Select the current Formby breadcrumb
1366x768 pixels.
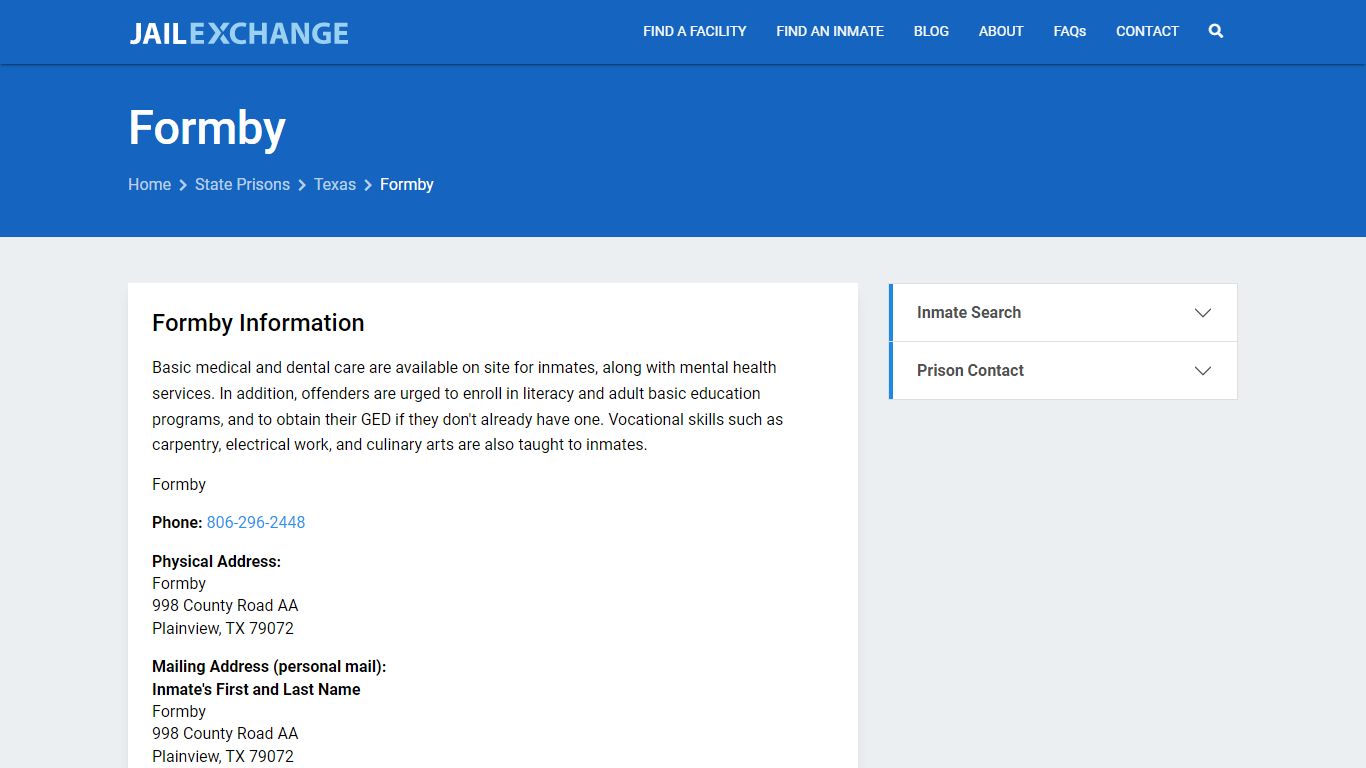pyautogui.click(x=407, y=184)
